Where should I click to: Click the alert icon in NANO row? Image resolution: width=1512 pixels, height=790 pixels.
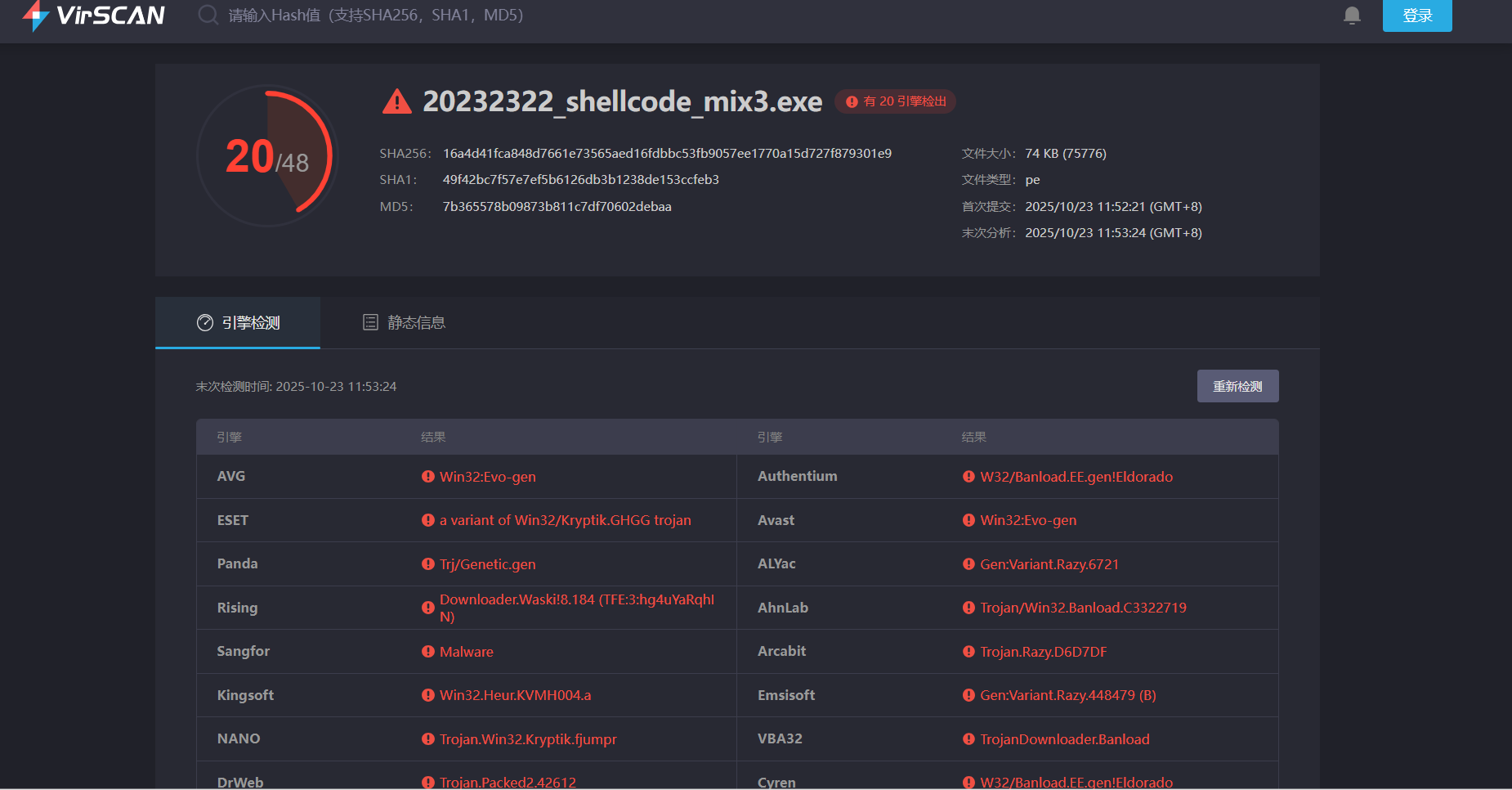[x=428, y=739]
